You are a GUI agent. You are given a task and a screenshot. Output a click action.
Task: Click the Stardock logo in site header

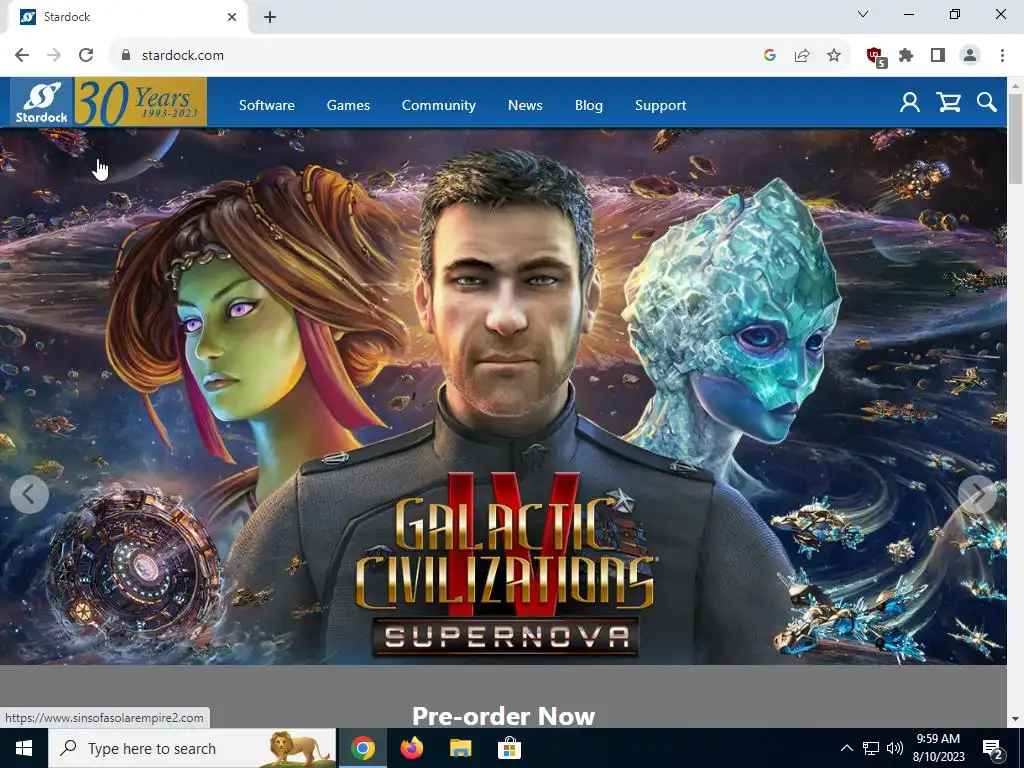[x=42, y=102]
